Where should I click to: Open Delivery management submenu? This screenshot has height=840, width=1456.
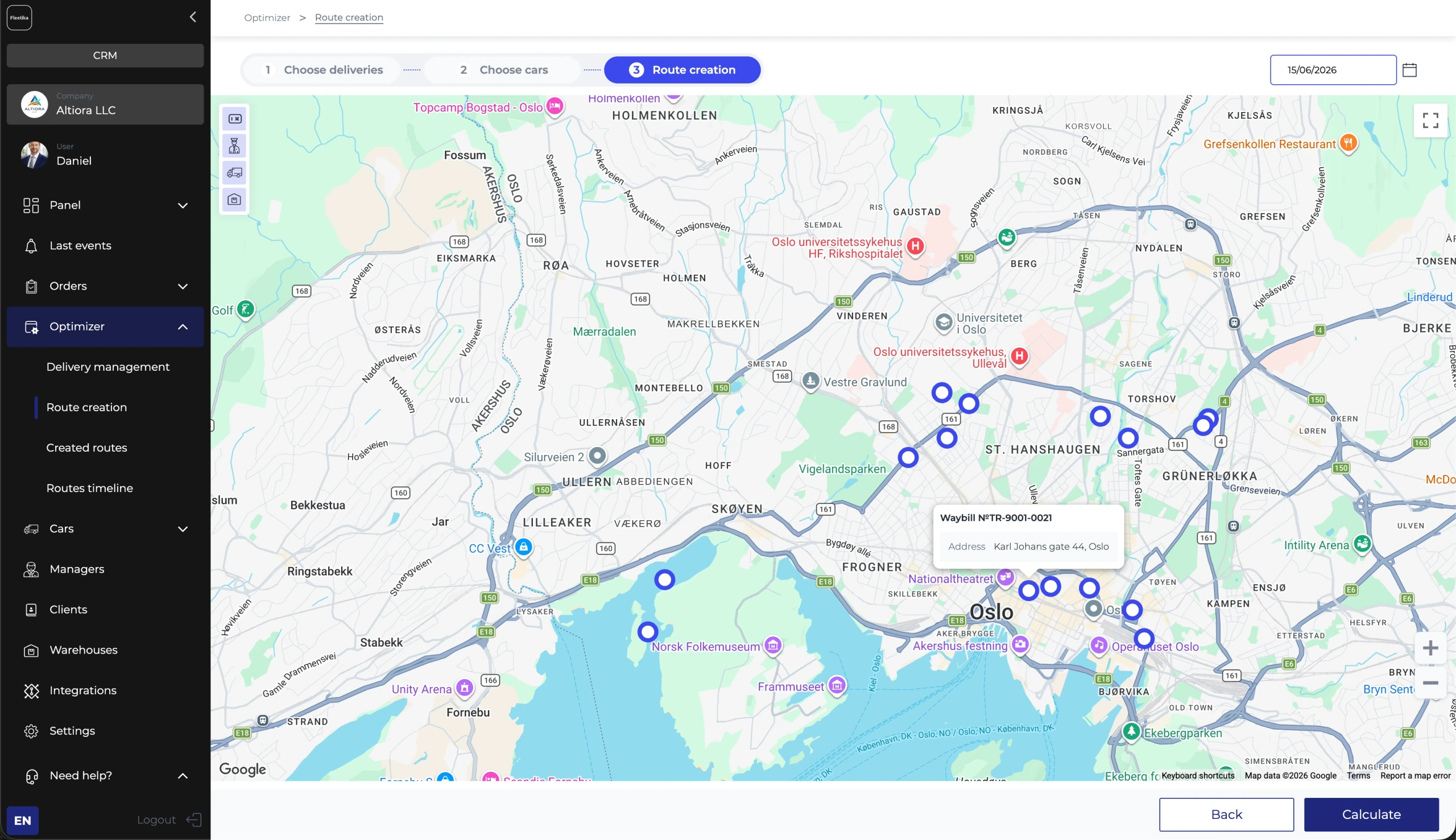[x=108, y=367]
